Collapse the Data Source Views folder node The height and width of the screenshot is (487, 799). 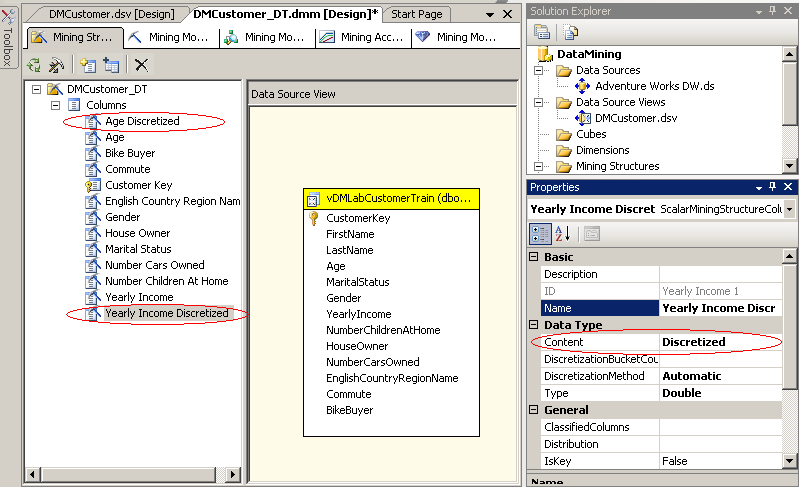(x=538, y=102)
